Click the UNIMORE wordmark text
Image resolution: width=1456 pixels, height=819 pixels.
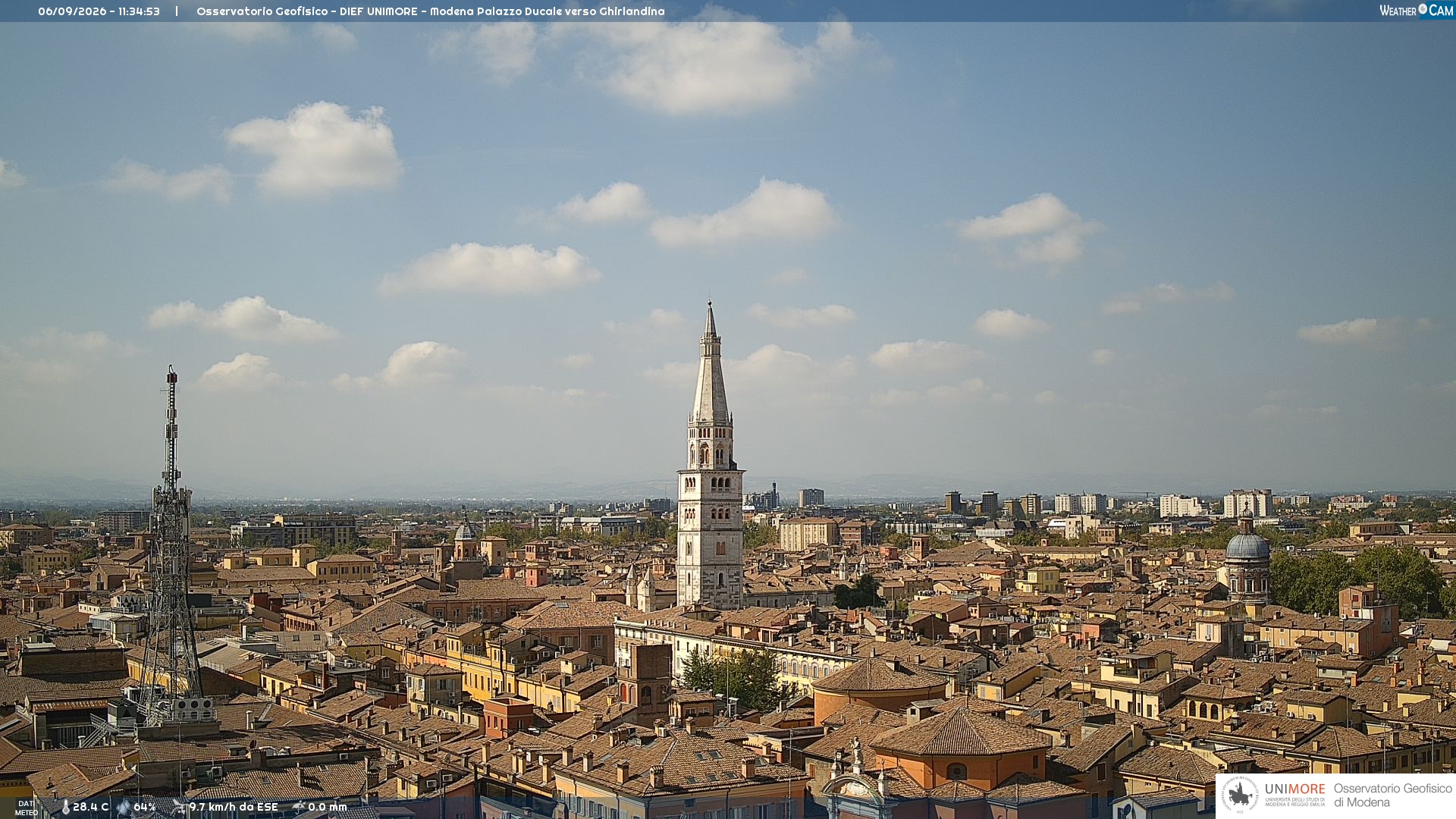click(1294, 789)
